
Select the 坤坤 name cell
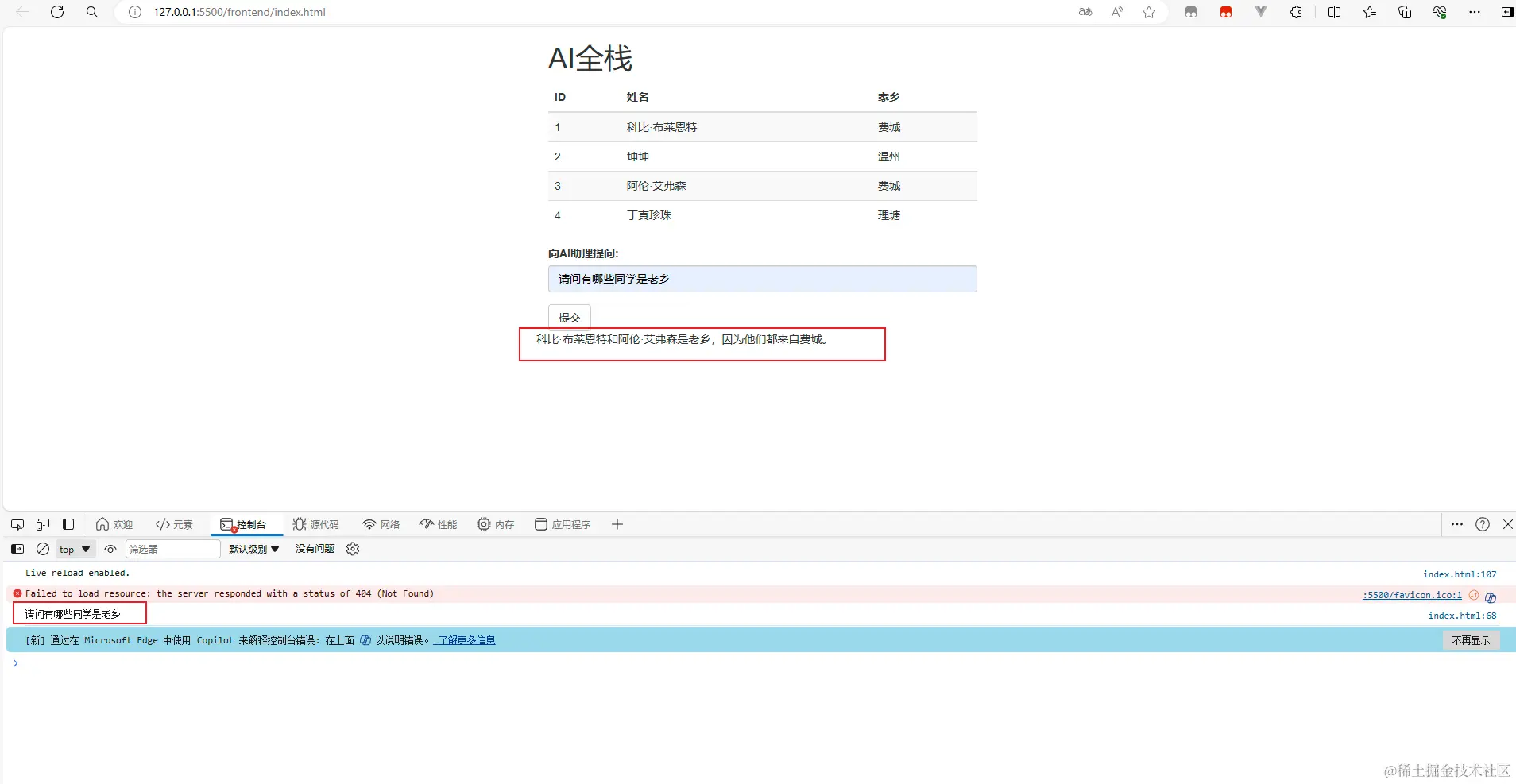pos(638,156)
